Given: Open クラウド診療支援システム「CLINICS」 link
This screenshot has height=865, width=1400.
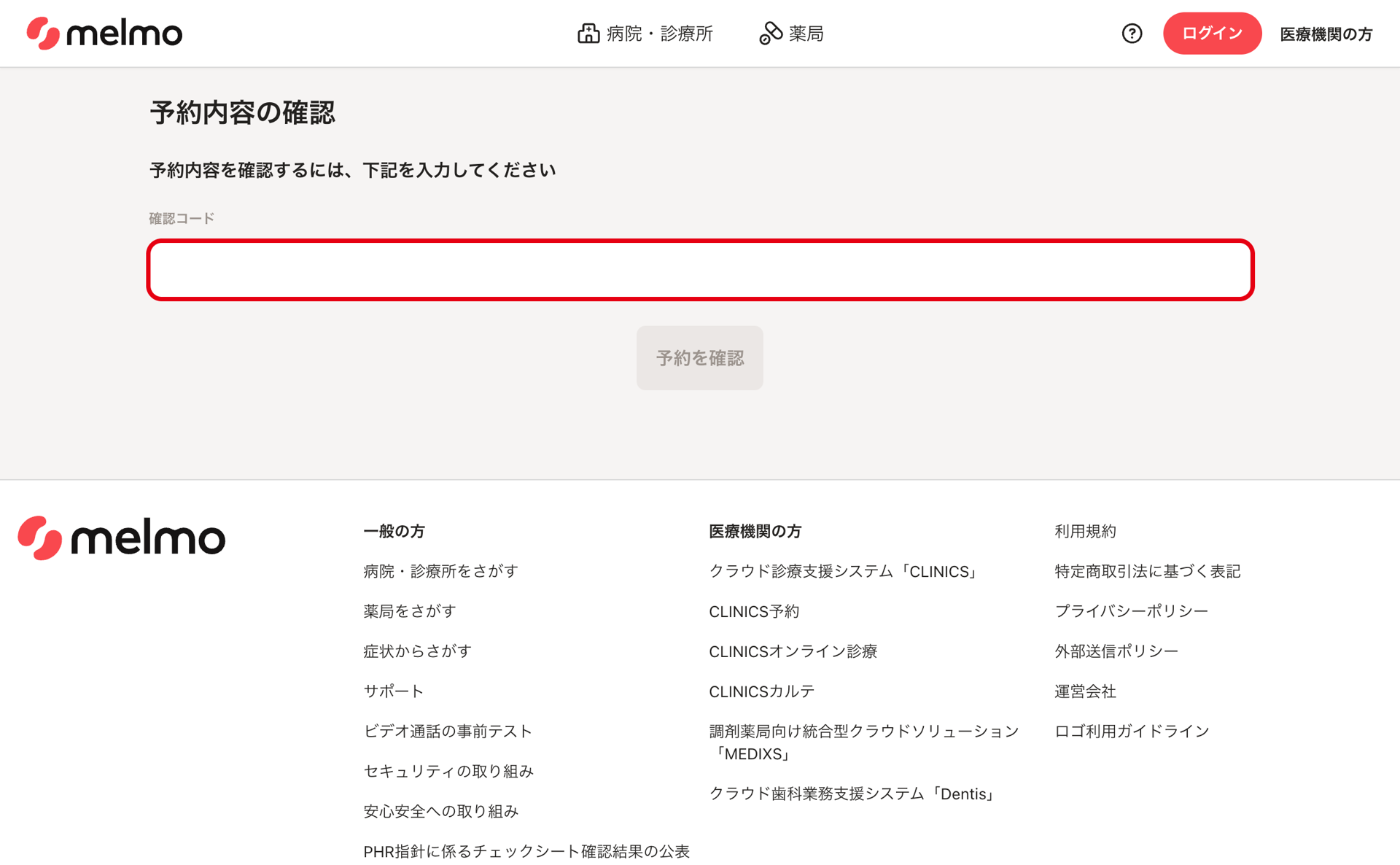Looking at the screenshot, I should click(x=843, y=572).
